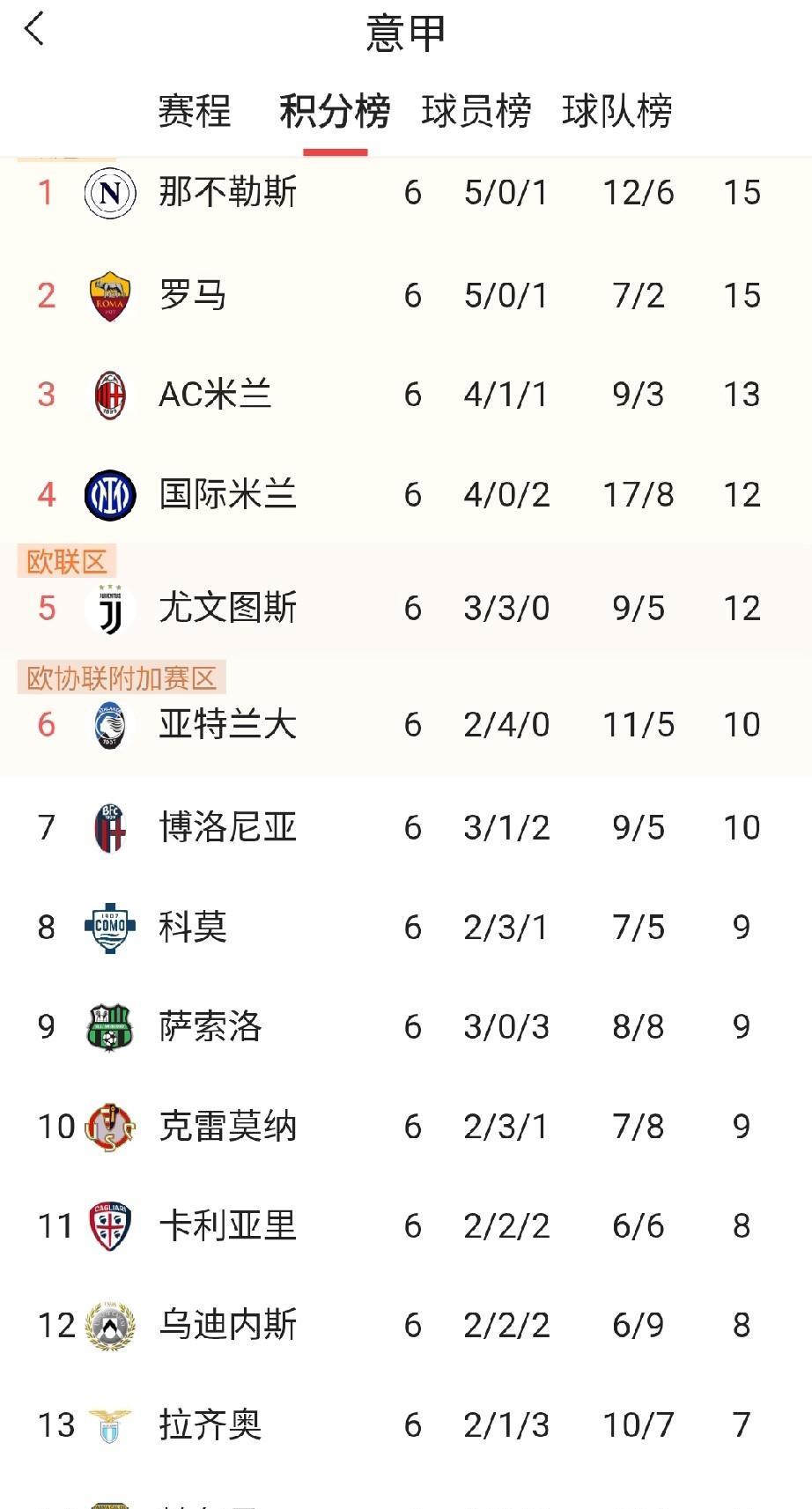
Task: Tap the back arrow icon
Action: (x=34, y=29)
